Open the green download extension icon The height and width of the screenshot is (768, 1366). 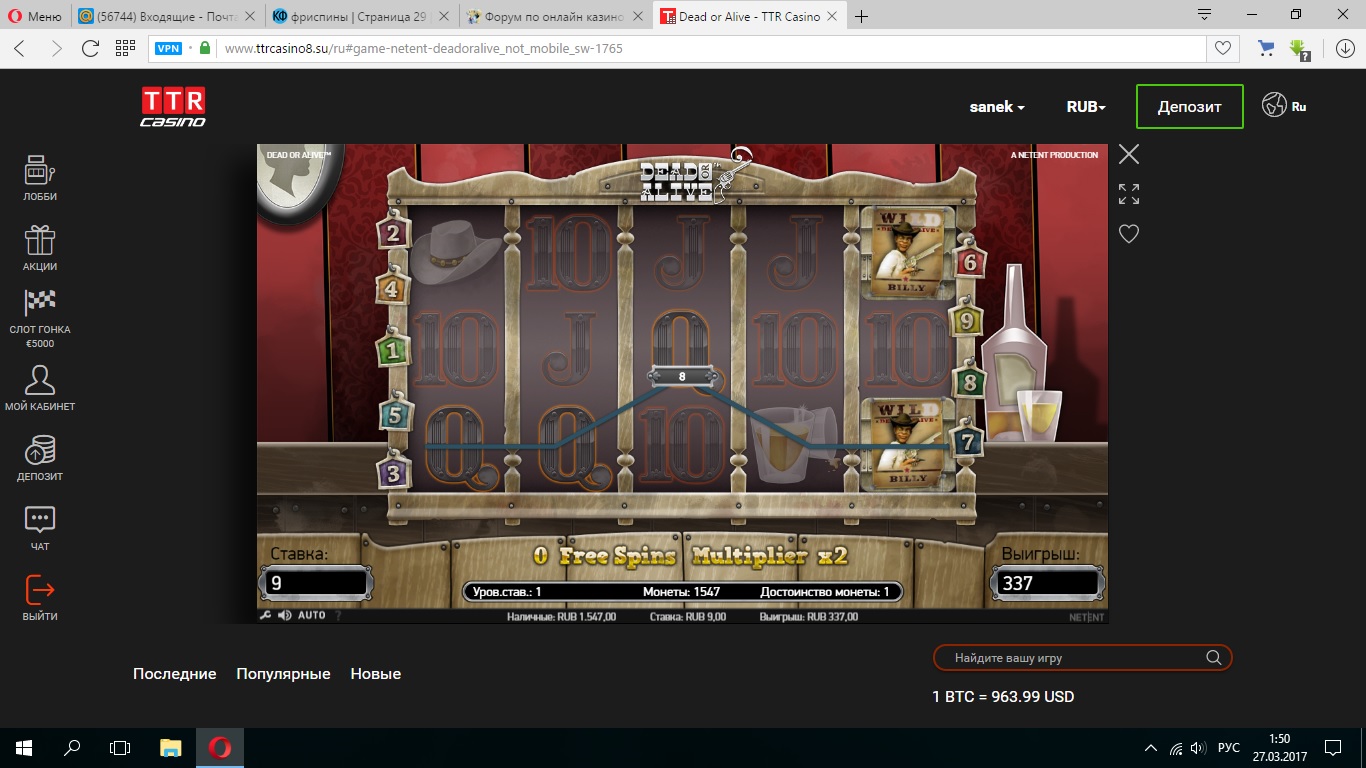1299,48
